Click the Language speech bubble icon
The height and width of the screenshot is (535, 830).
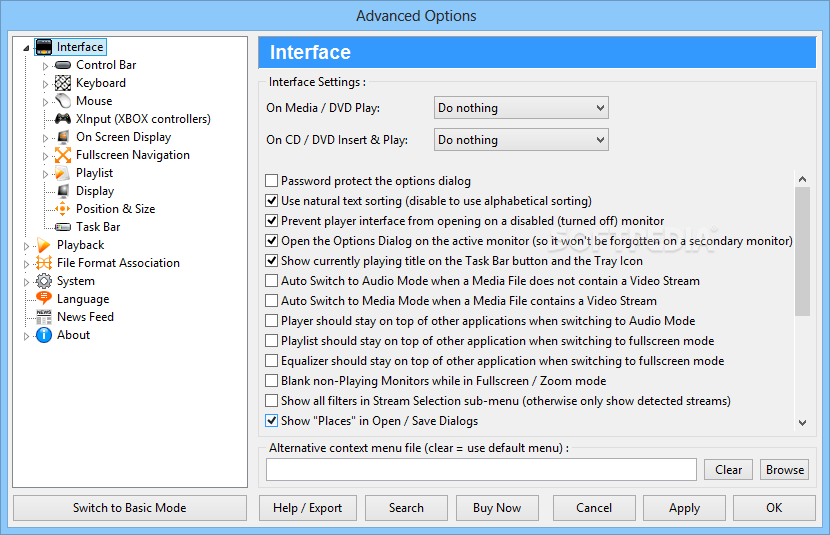point(44,299)
